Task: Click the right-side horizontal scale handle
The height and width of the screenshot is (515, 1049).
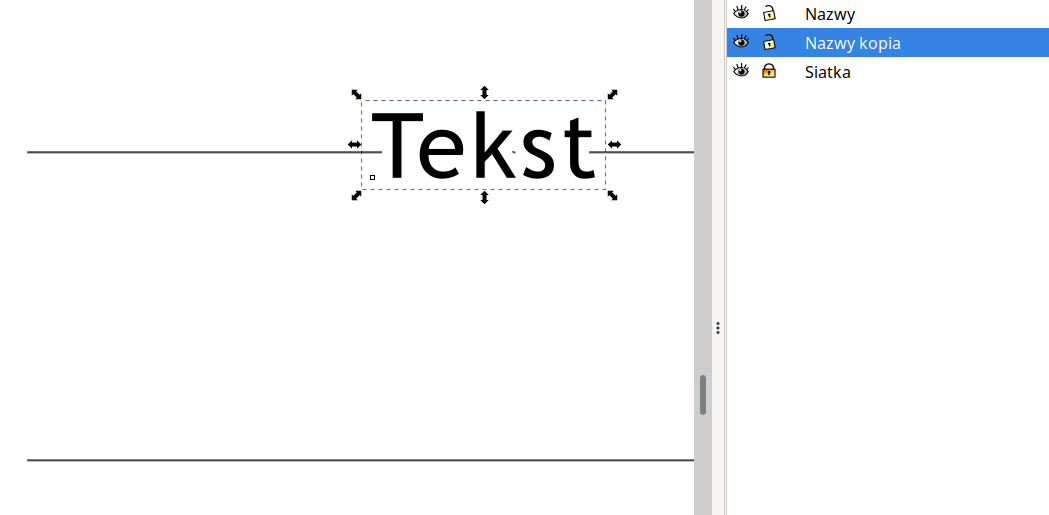Action: pos(614,145)
